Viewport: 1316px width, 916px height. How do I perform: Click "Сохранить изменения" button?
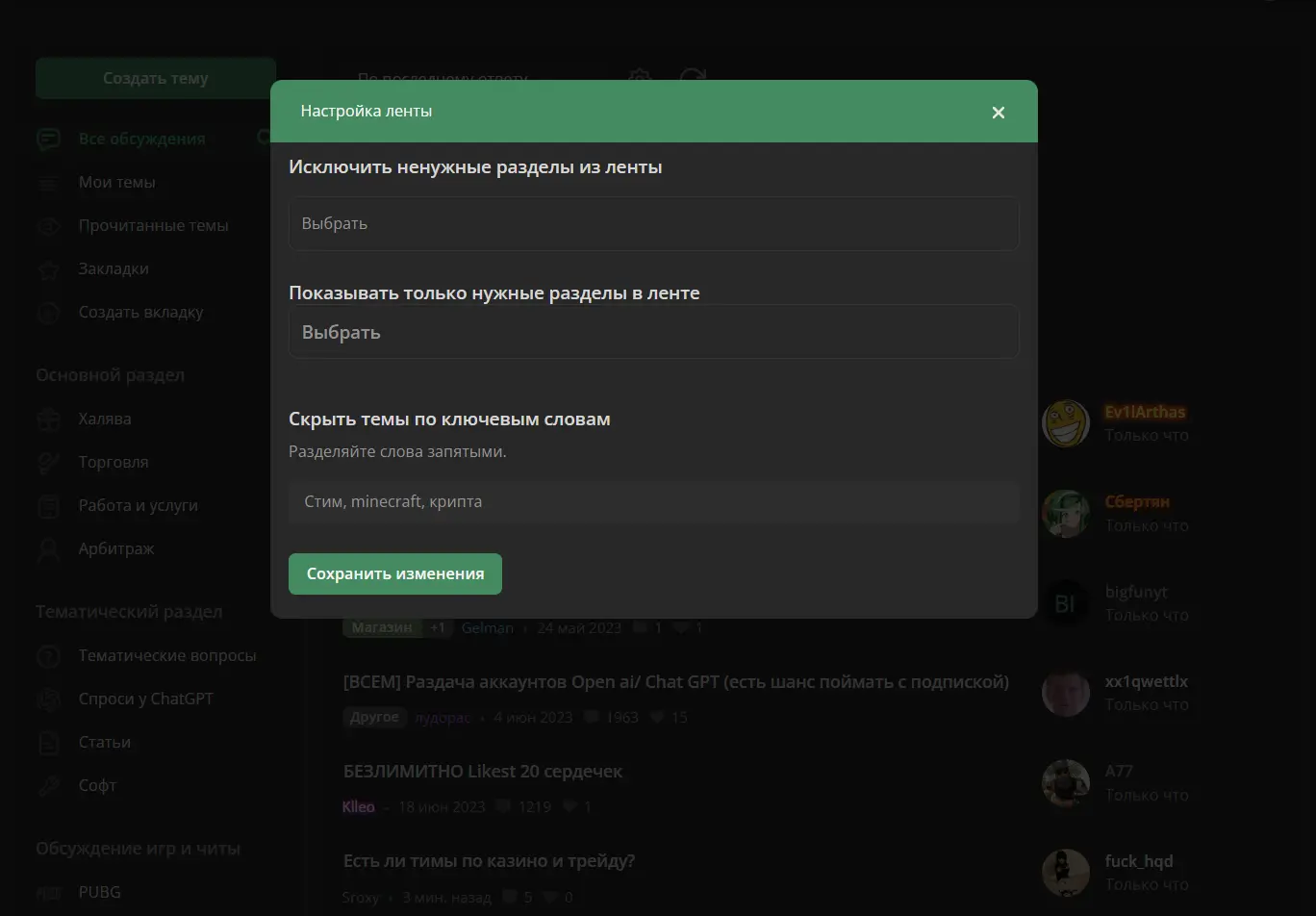(395, 574)
